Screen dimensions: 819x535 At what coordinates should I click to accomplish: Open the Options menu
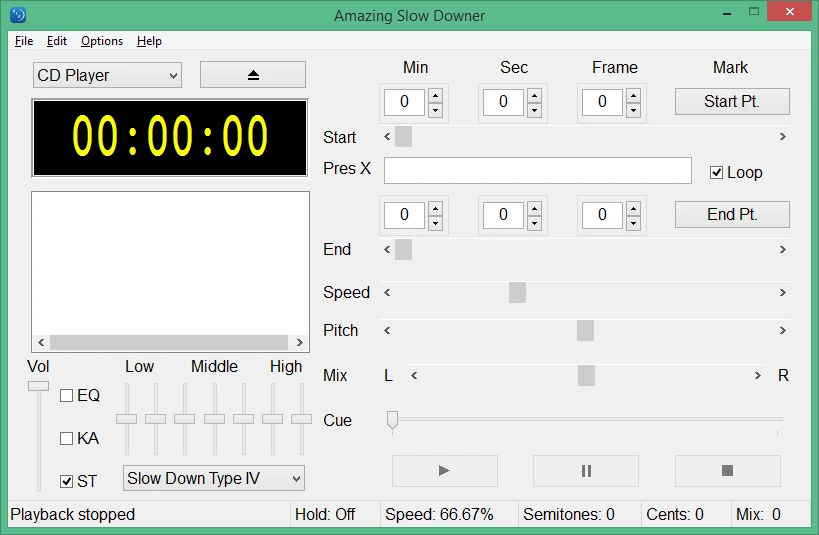[102, 41]
